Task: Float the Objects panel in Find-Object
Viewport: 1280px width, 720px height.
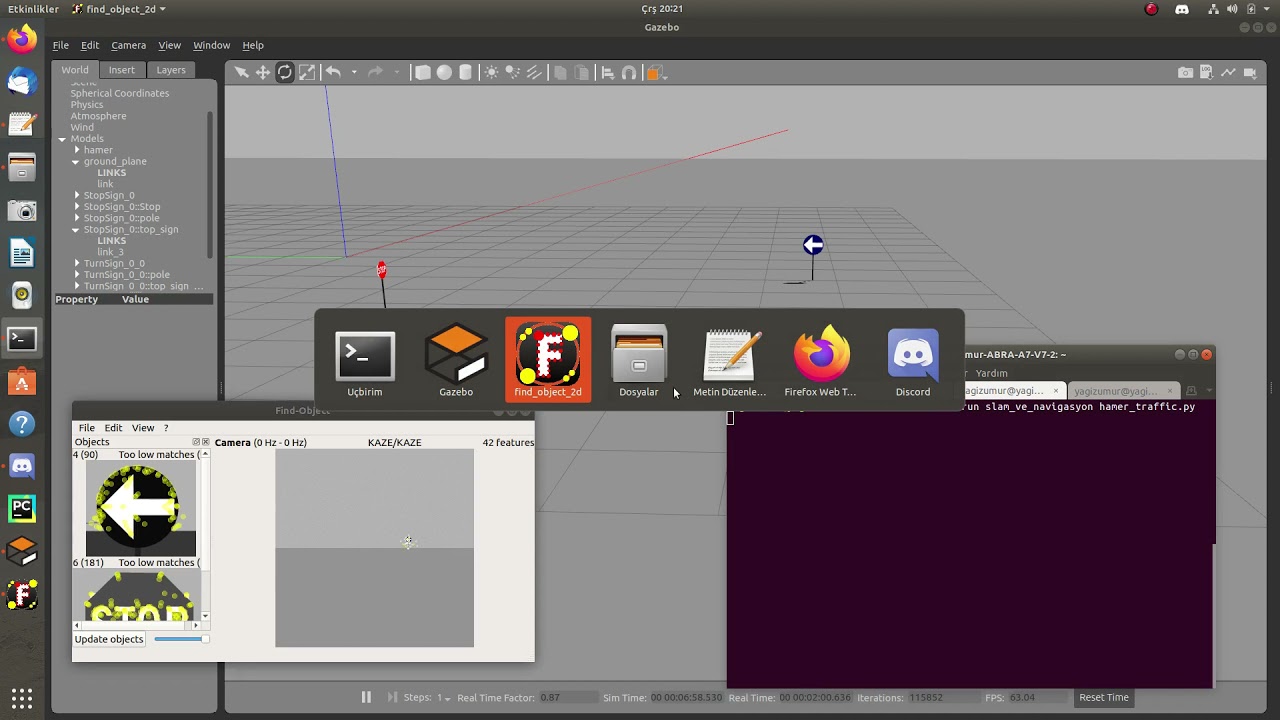Action: 196,442
